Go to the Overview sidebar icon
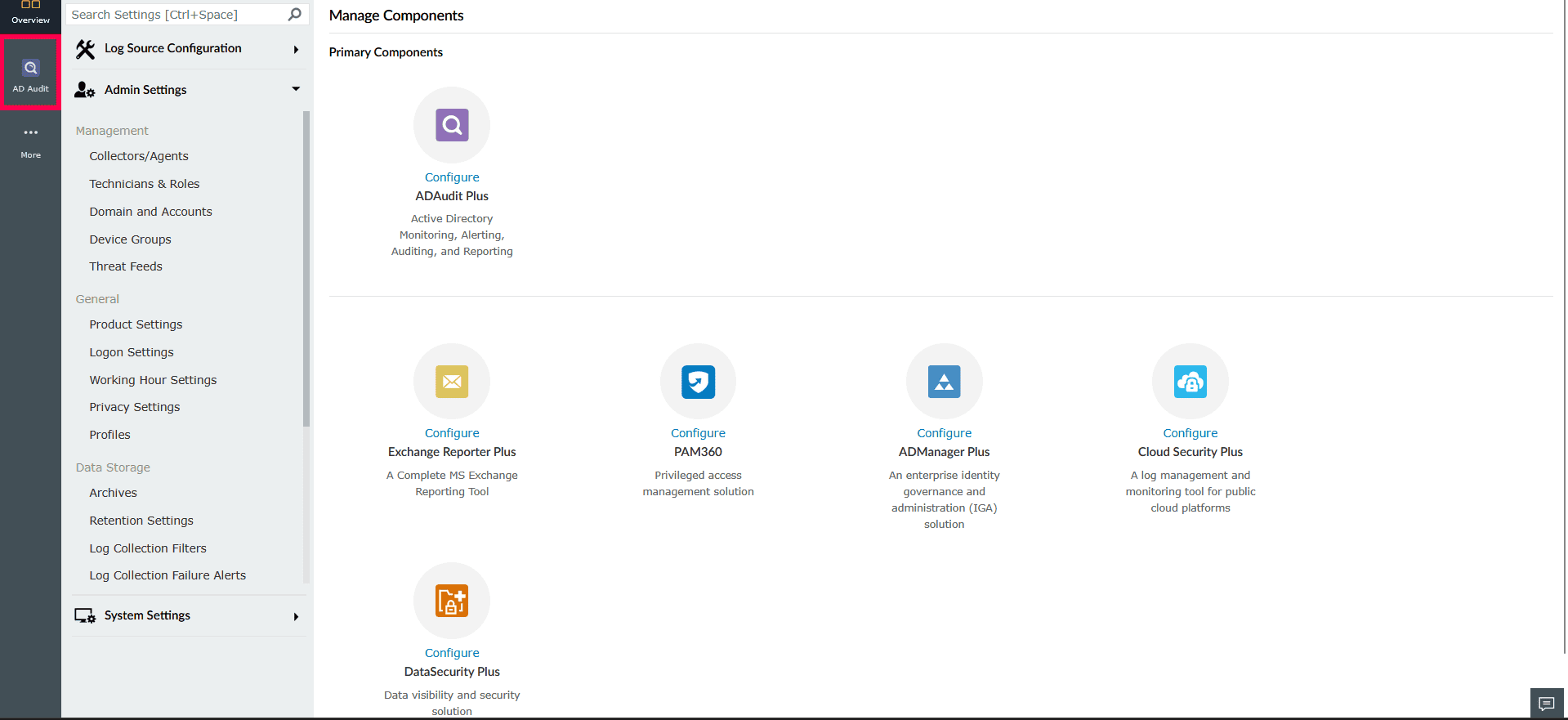Screen dimensions: 1568x720 (x=30, y=13)
